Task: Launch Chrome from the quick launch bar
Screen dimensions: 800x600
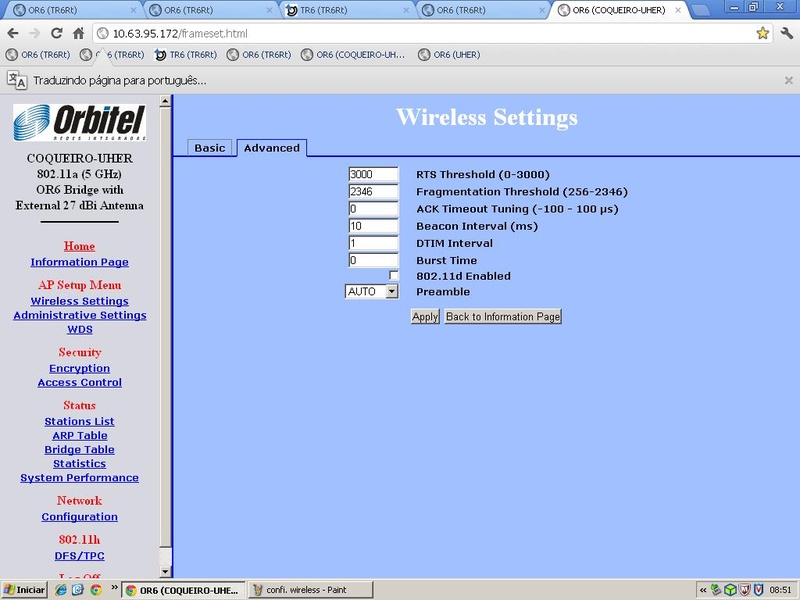Action: [95, 590]
